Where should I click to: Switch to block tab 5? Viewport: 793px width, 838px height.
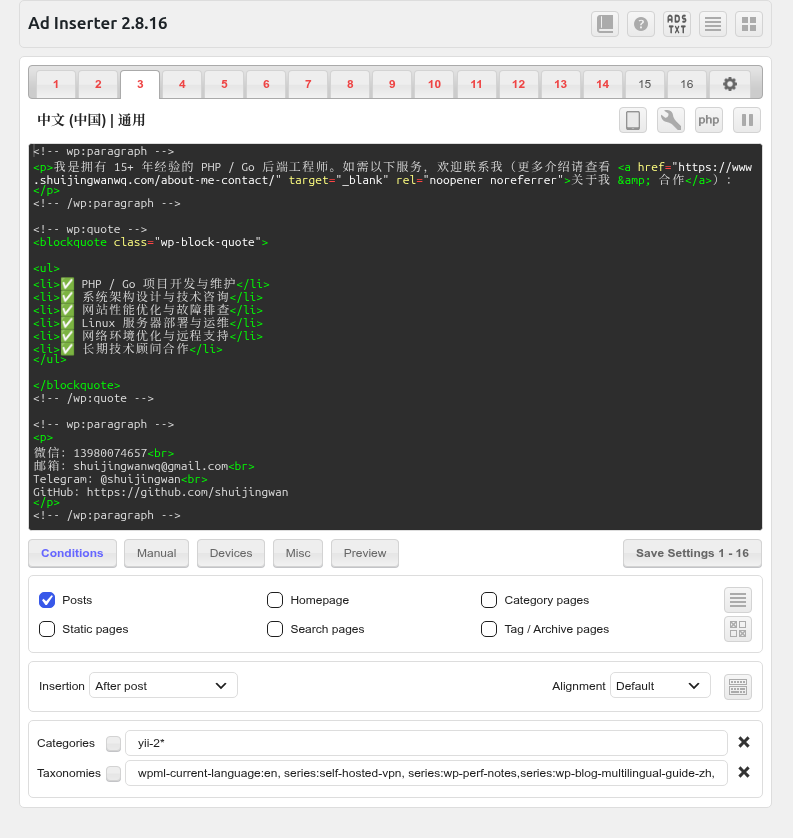224,84
